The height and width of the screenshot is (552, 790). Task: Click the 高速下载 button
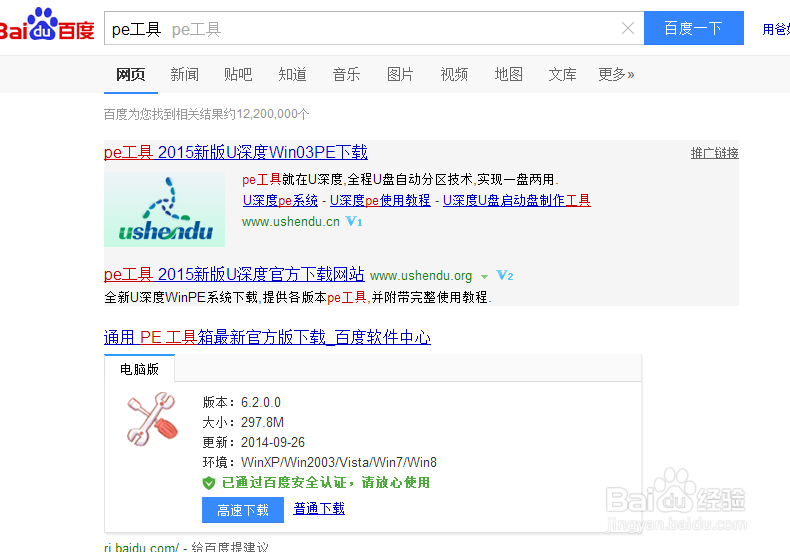click(243, 510)
